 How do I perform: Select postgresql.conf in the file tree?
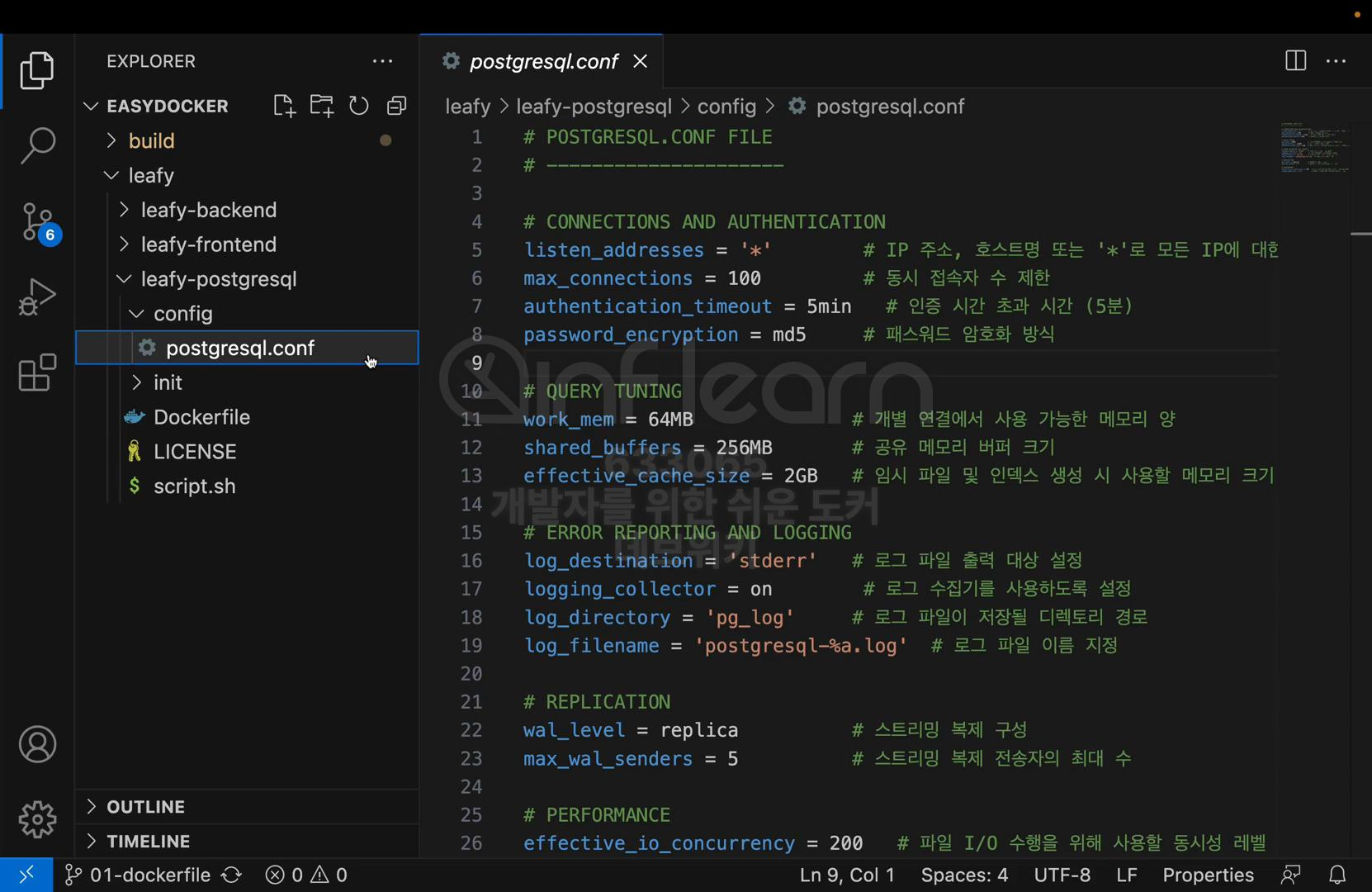[248, 348]
